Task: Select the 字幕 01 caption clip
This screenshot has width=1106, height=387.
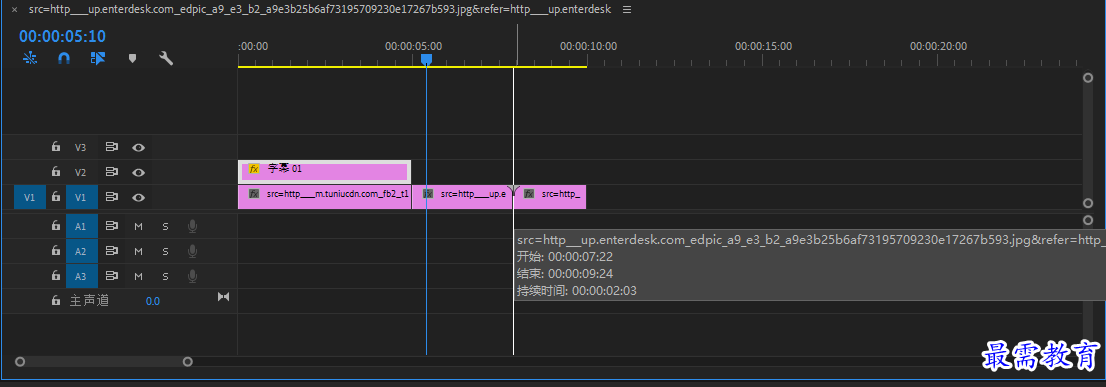Action: click(x=324, y=171)
